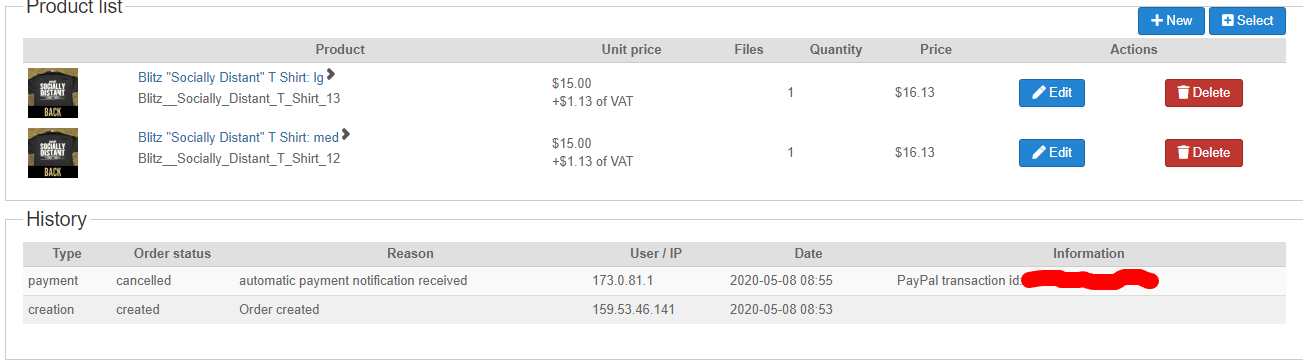Image resolution: width=1303 pixels, height=362 pixels.
Task: Click the Select product button
Action: (1247, 21)
